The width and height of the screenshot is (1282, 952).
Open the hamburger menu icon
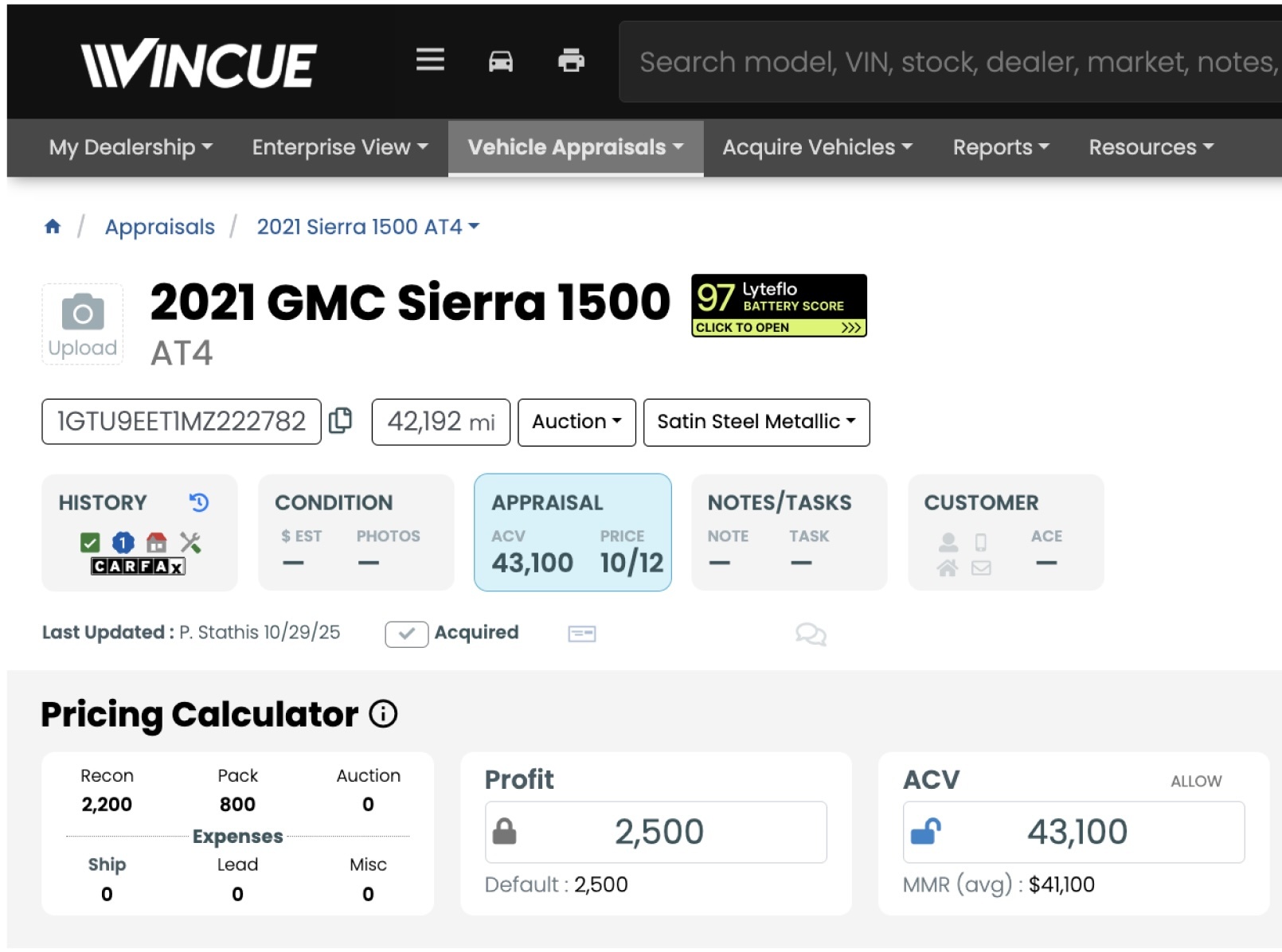[x=430, y=60]
